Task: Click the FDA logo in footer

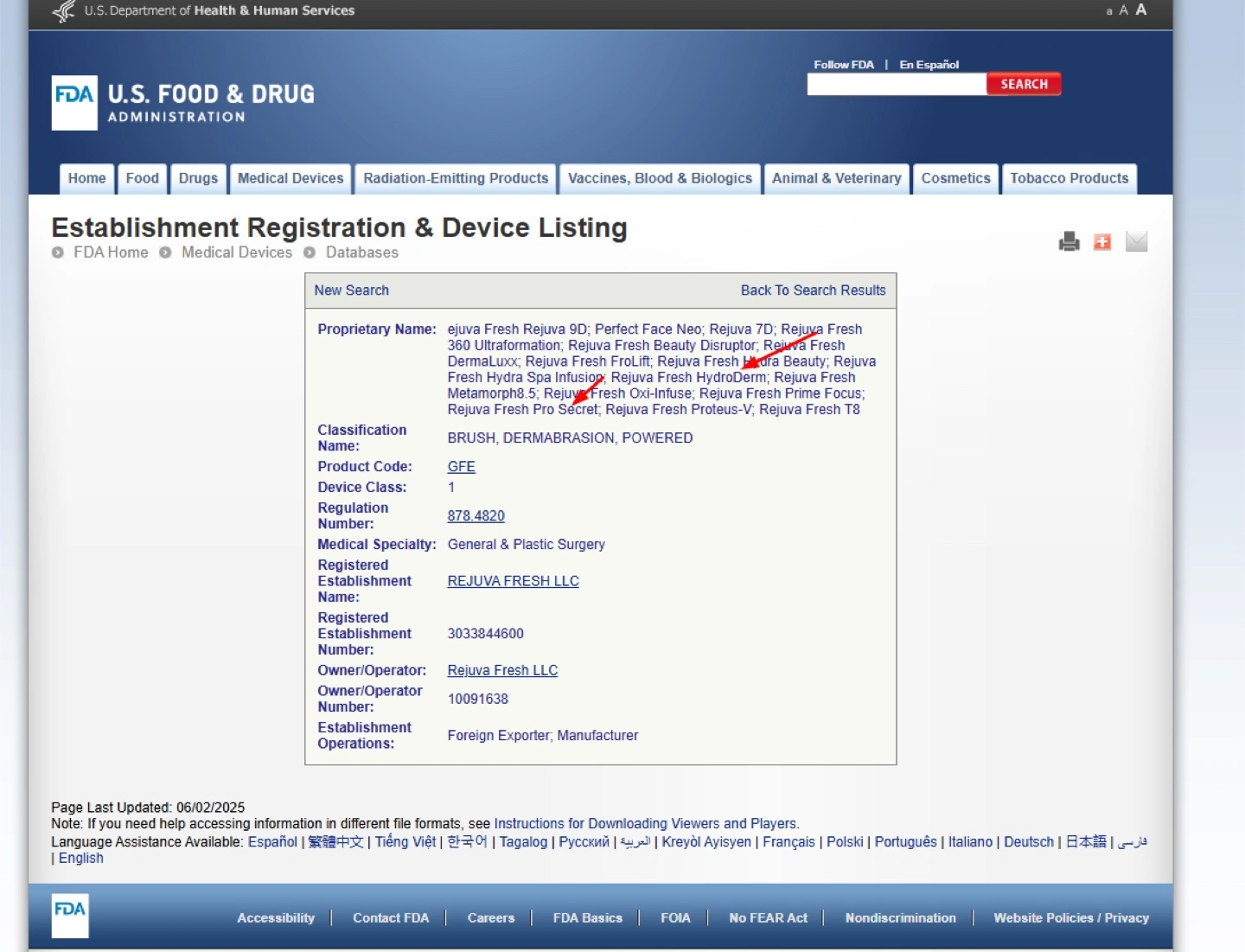Action: click(x=70, y=916)
